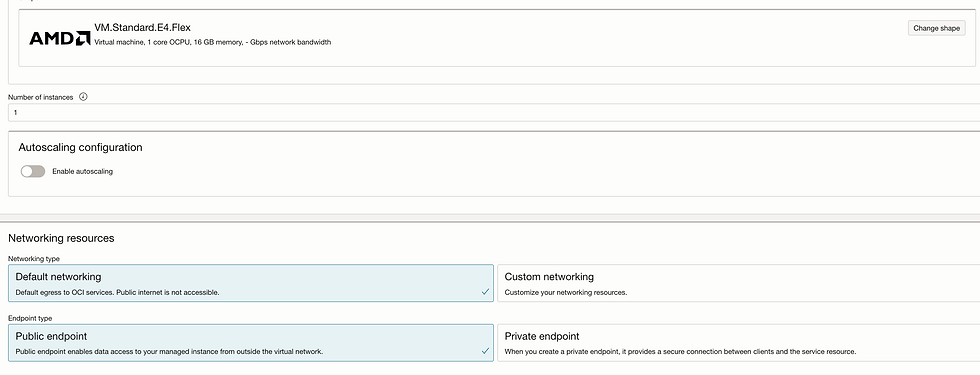Click the Enable autoscaling label text
Viewport: 980px width, 375px height.
click(82, 171)
